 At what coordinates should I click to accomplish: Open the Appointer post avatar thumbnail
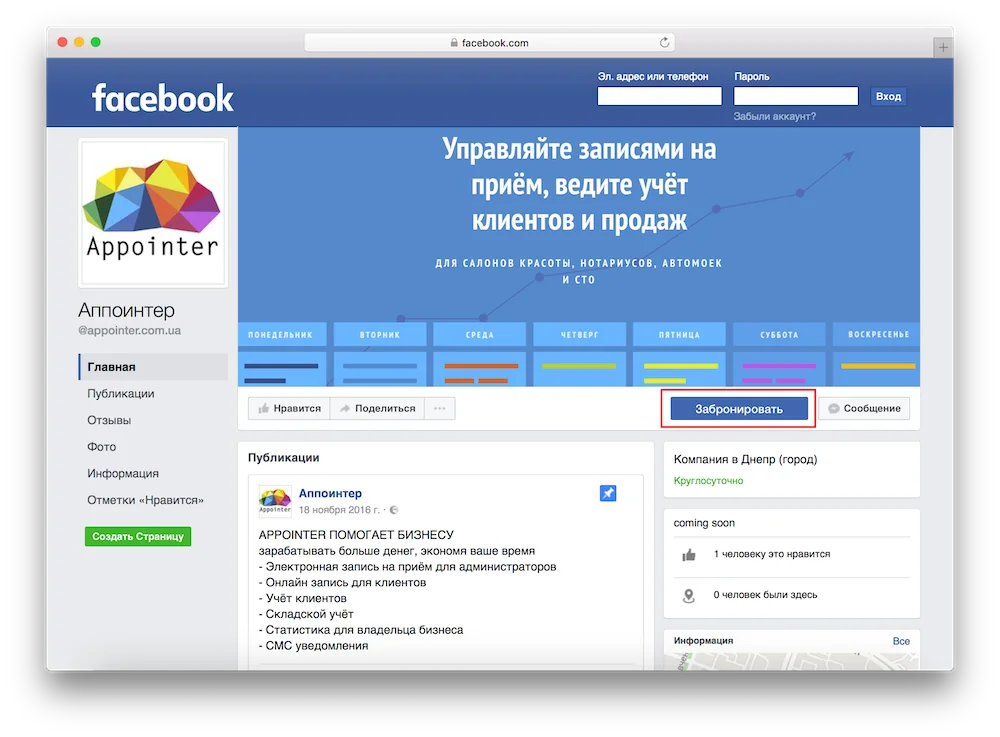(x=275, y=500)
